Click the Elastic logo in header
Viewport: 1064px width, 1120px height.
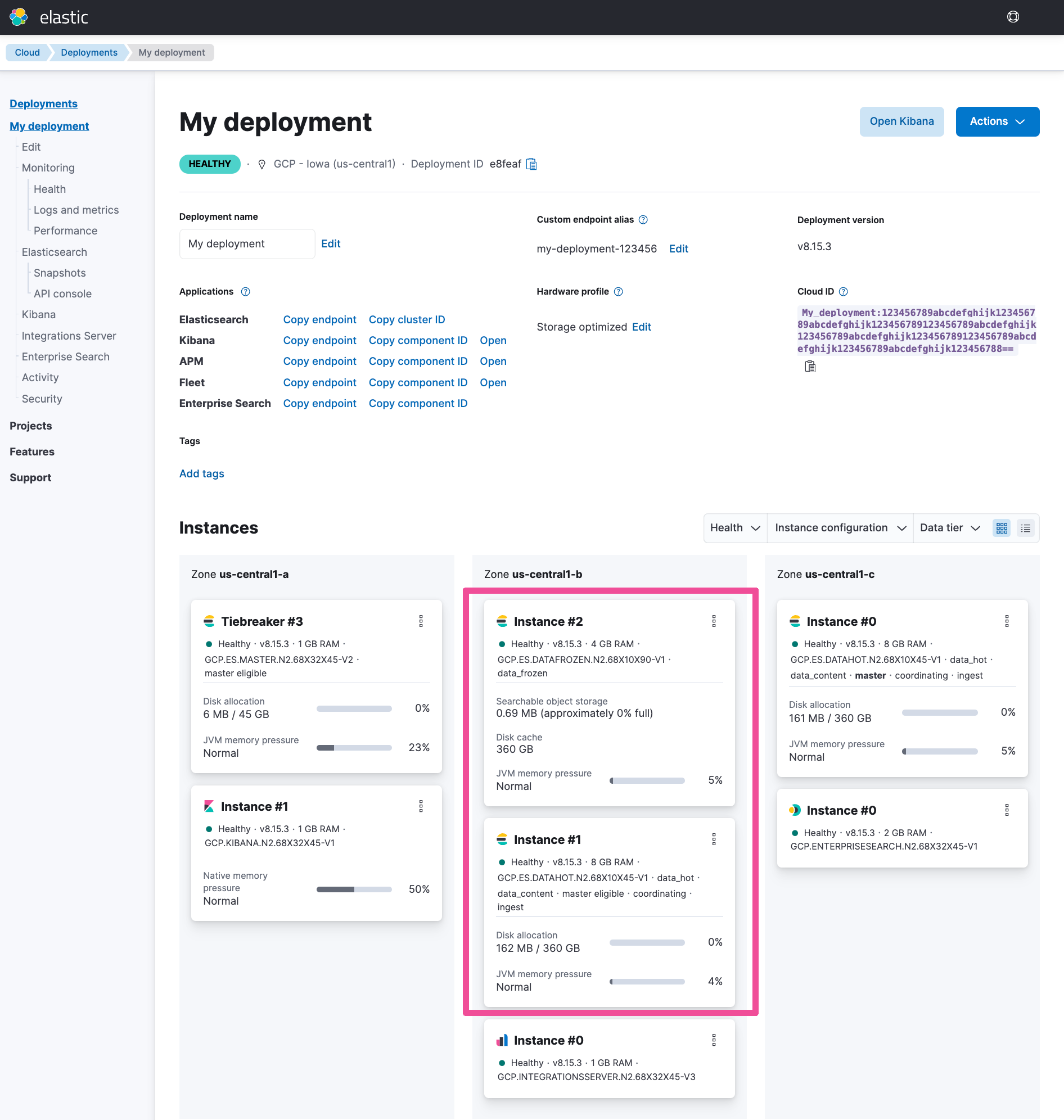pyautogui.click(x=18, y=17)
